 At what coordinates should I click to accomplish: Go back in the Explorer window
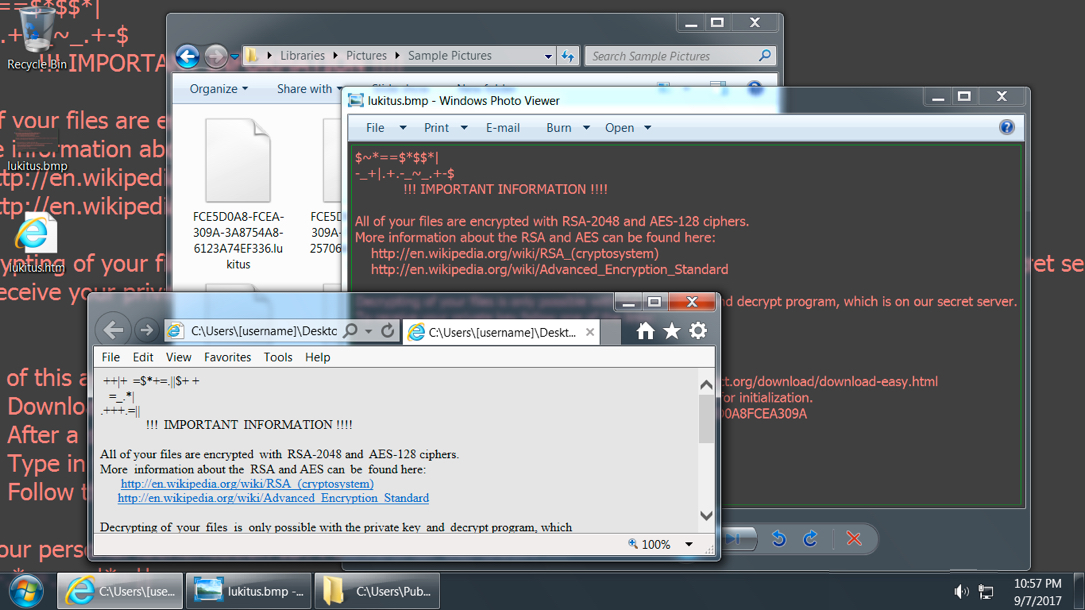tap(187, 56)
